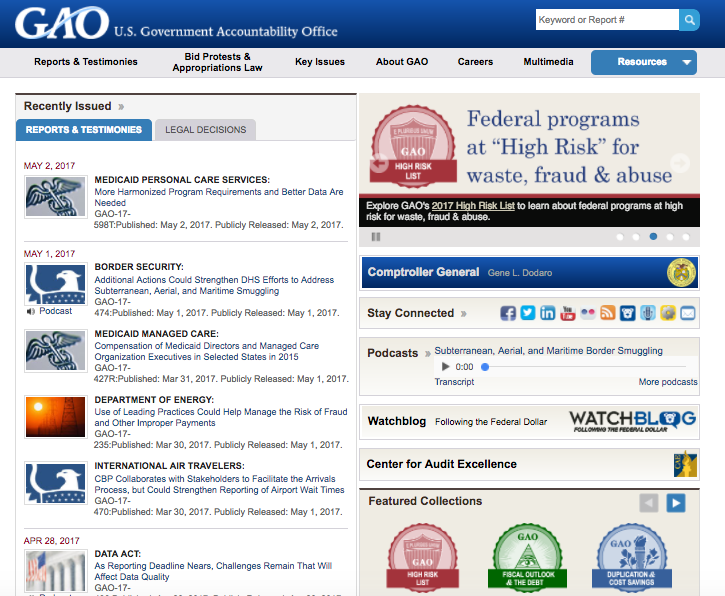Open Border Security smuggling report link
This screenshot has width=725, height=596.
214,285
